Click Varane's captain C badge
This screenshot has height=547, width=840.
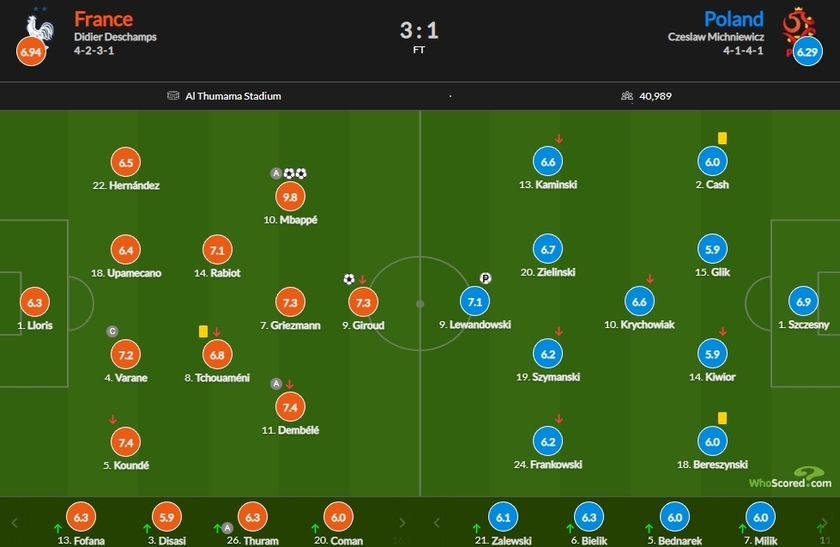click(113, 331)
